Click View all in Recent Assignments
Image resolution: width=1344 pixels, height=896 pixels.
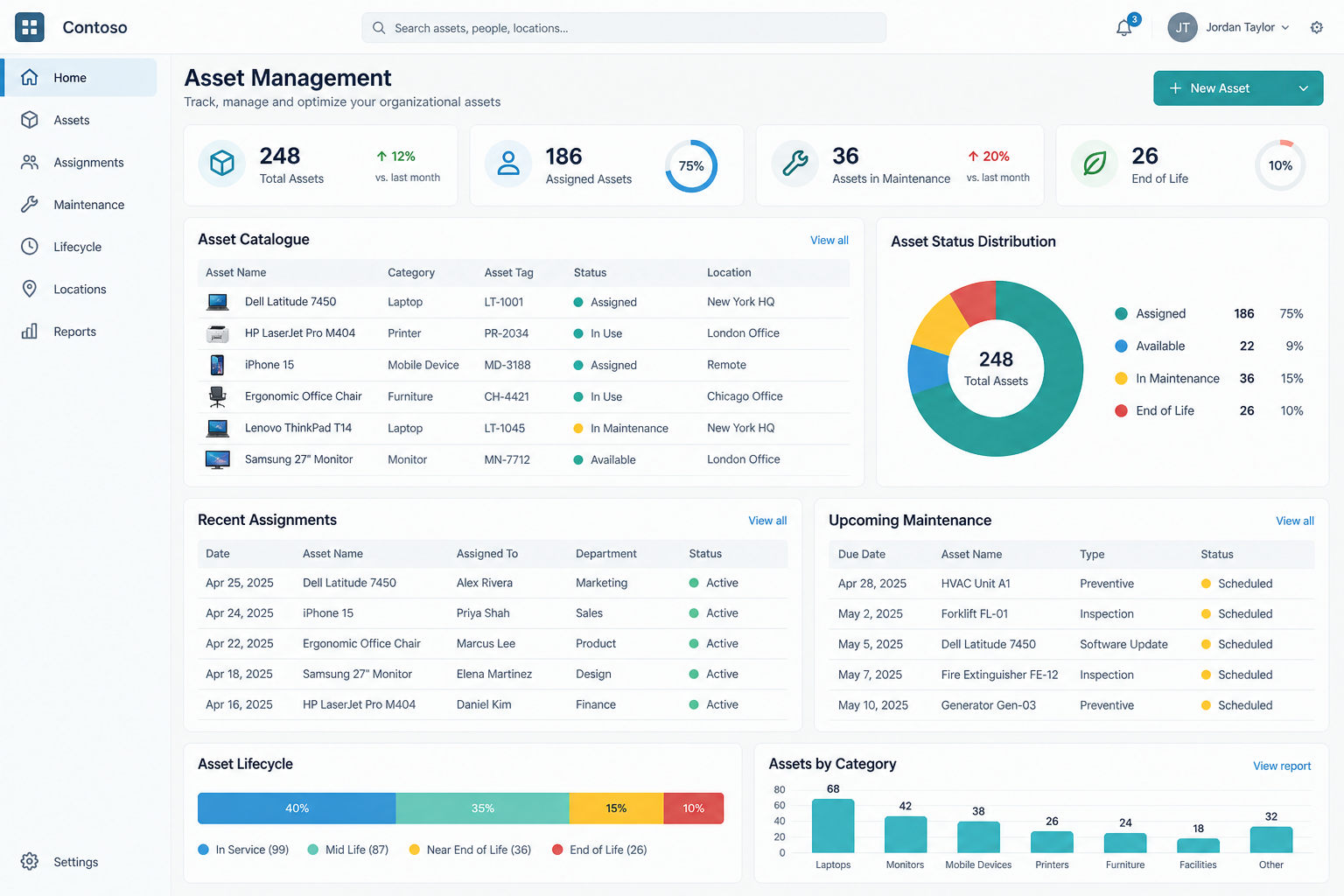tap(767, 521)
